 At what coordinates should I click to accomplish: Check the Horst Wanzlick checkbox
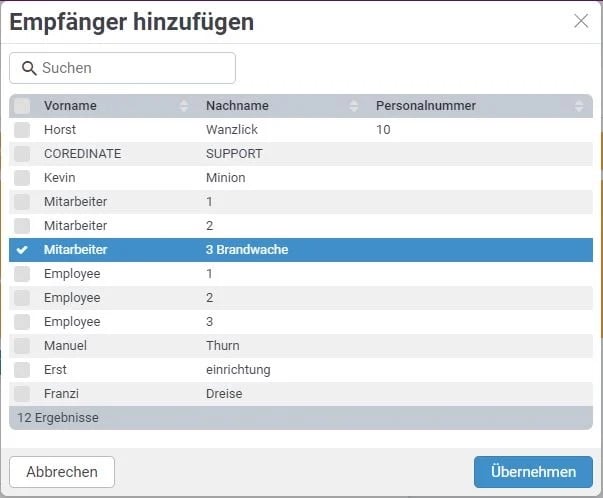pyautogui.click(x=22, y=130)
